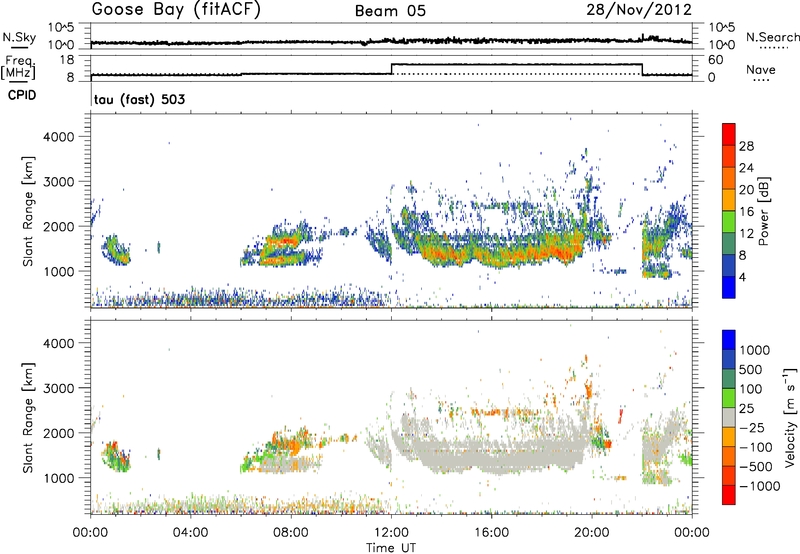Click the 08:00 time tick label

click(x=291, y=533)
